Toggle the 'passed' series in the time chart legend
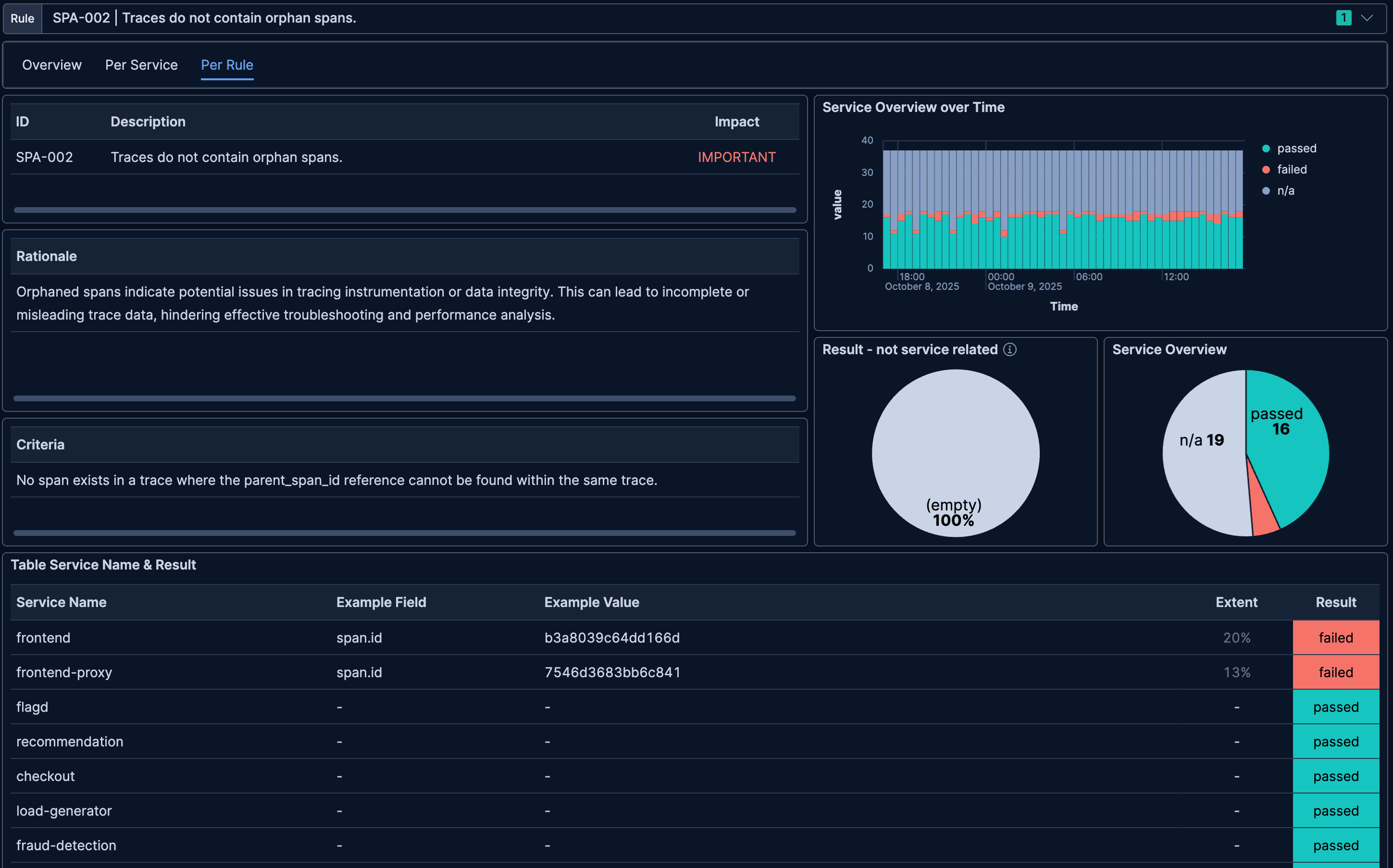 pyautogui.click(x=1296, y=148)
